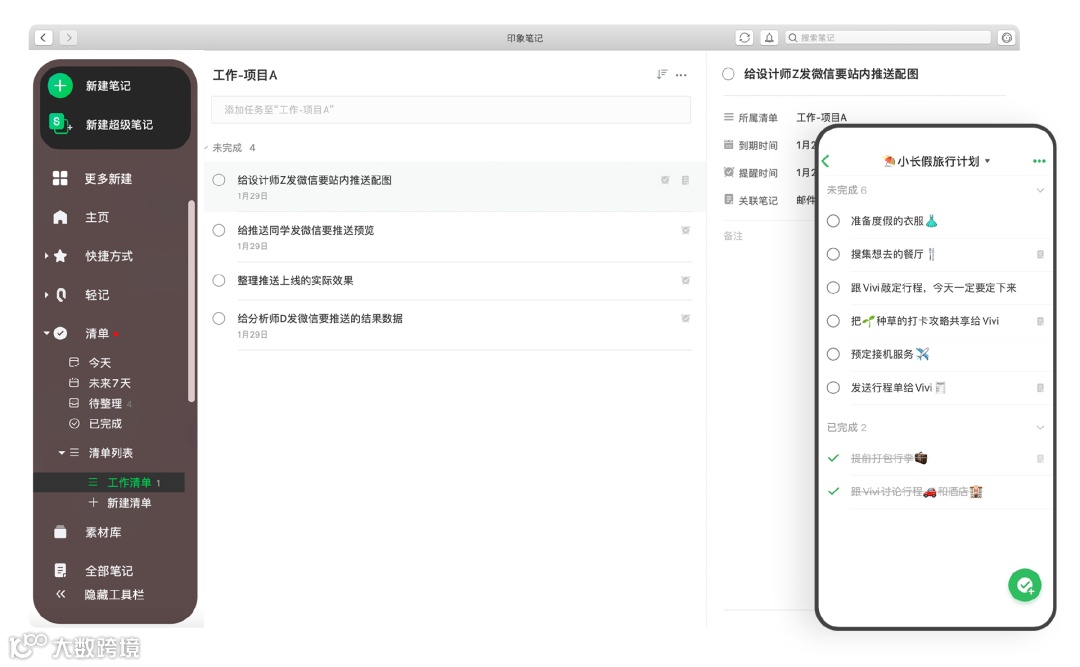Collapse phone 已完成 2 section chevron

tap(1040, 427)
